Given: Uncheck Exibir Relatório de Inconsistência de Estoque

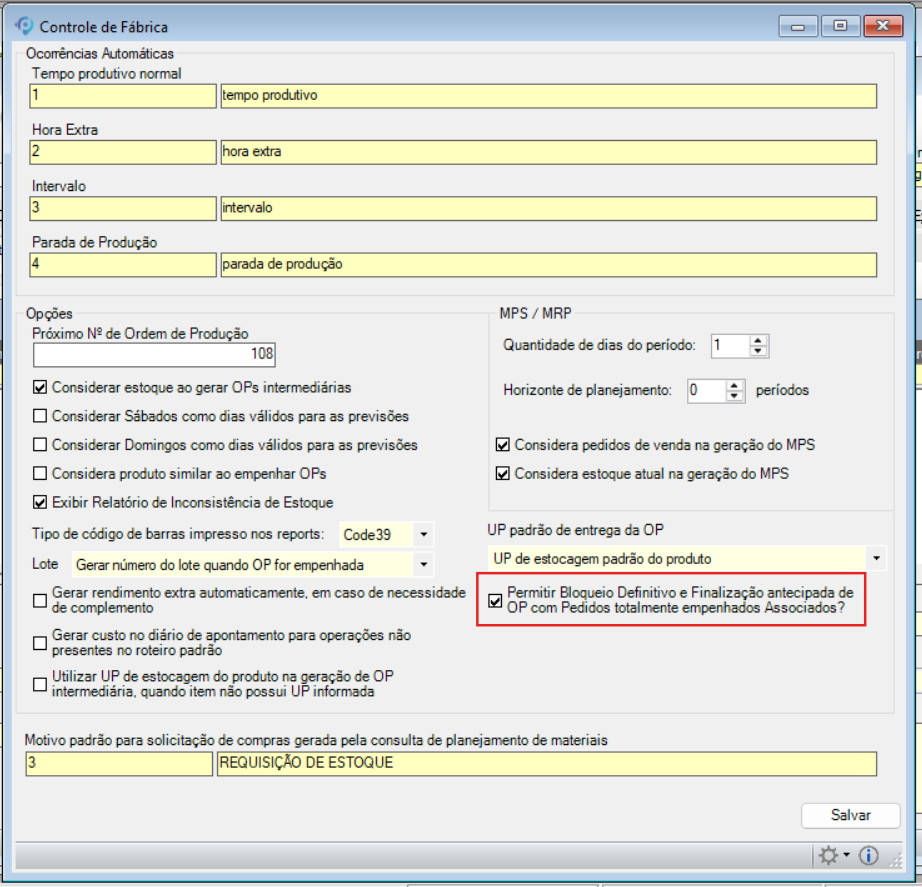Looking at the screenshot, I should point(40,502).
